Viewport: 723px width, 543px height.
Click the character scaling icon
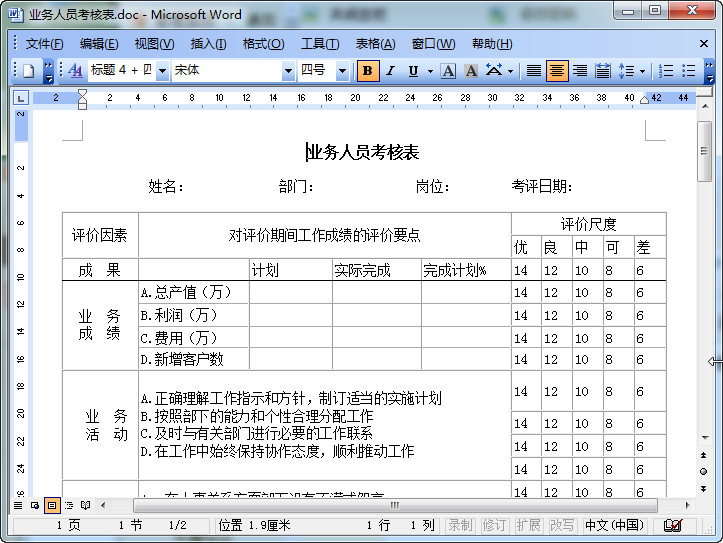pos(494,71)
